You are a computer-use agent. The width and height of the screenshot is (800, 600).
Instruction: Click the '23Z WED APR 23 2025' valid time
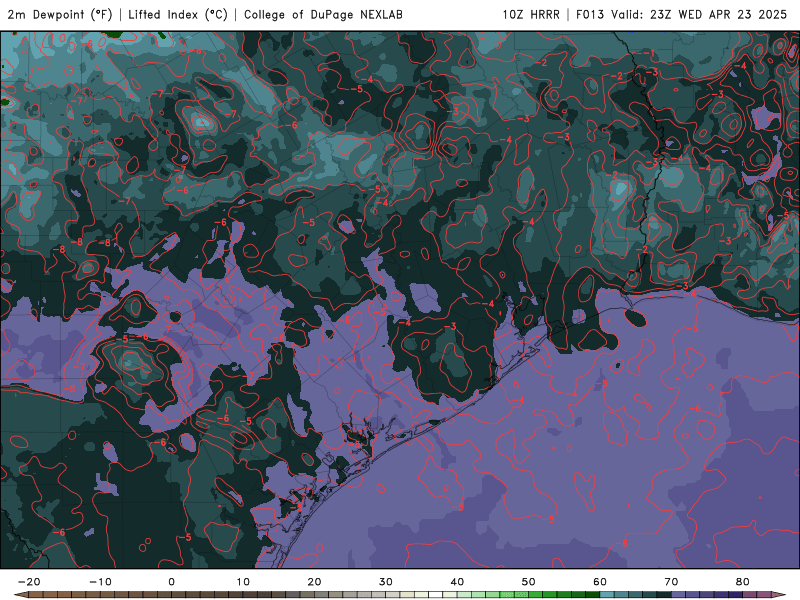tap(719, 14)
